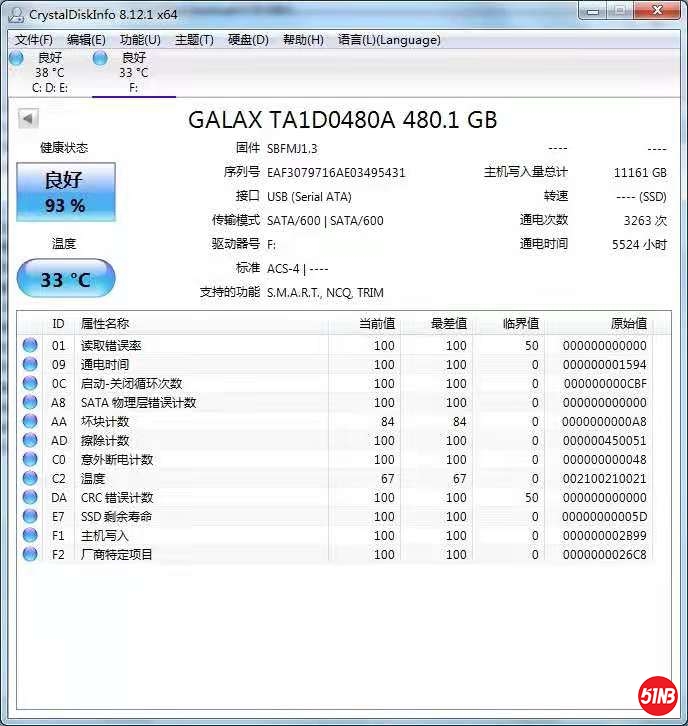The height and width of the screenshot is (726, 688).
Task: Click the firmware value SBFMJ1.3
Action: [x=292, y=149]
